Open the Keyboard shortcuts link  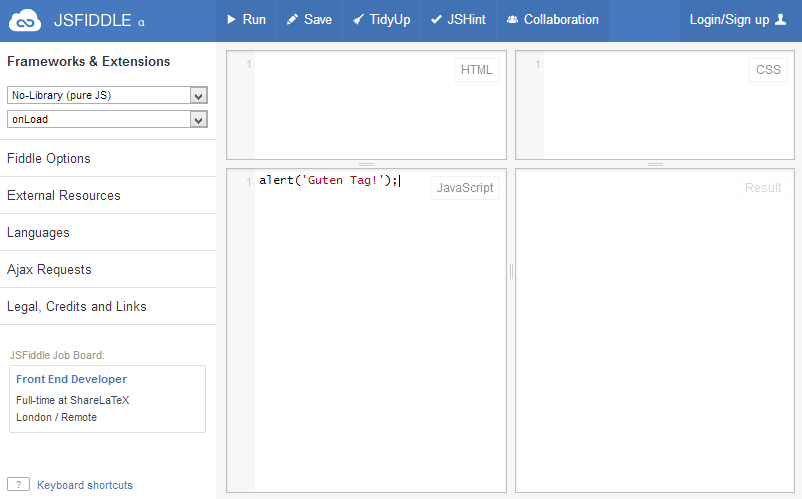tap(85, 485)
